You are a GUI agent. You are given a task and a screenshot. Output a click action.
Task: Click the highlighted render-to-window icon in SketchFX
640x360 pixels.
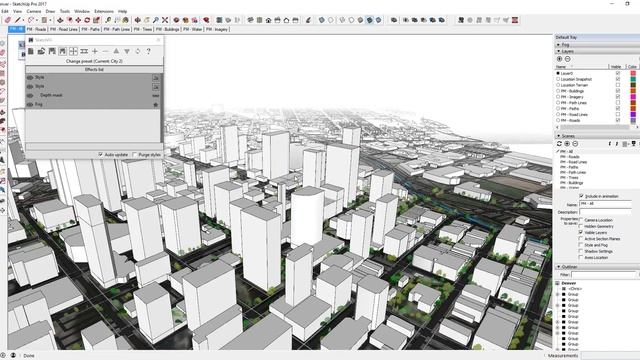coord(62,51)
